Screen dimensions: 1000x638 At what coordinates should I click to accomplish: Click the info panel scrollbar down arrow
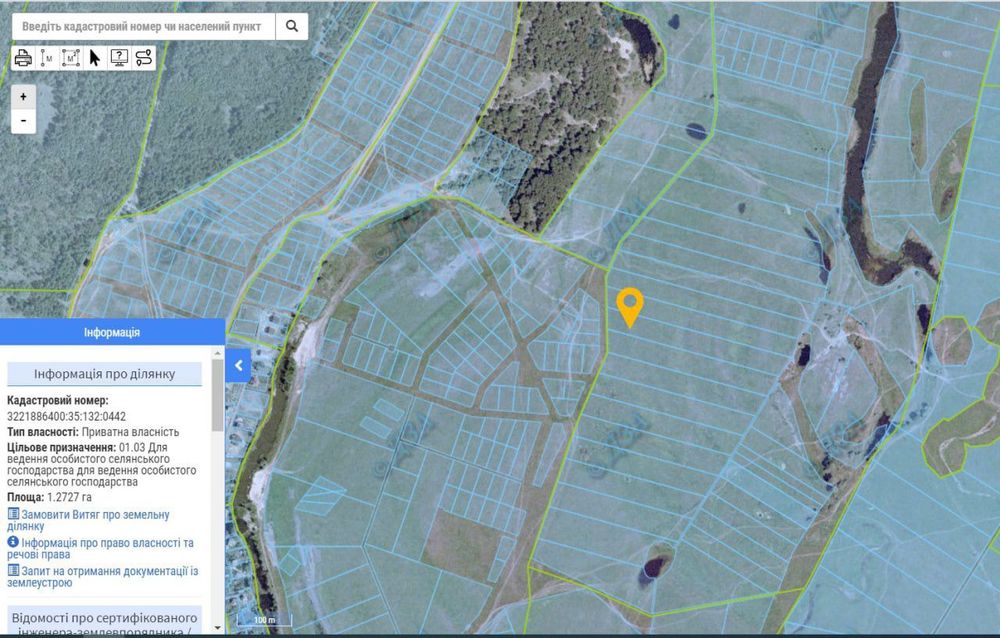point(218,628)
